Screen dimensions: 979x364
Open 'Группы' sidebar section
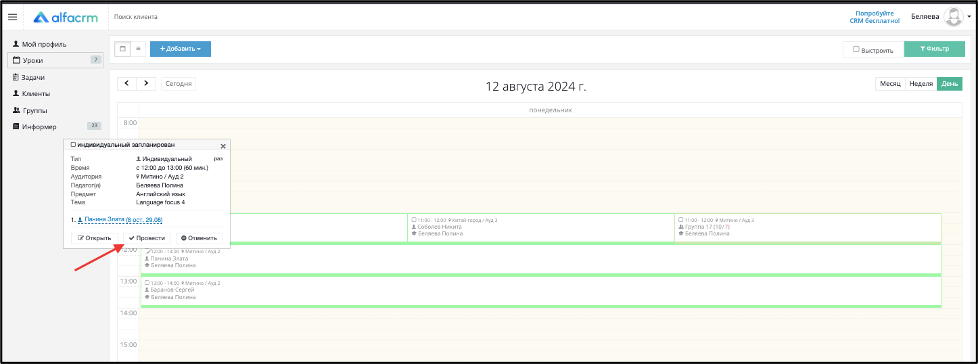click(31, 111)
